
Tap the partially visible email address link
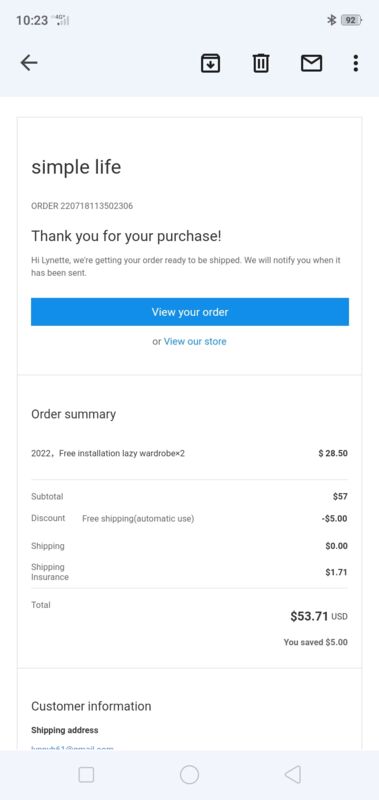pyautogui.click(x=72, y=747)
